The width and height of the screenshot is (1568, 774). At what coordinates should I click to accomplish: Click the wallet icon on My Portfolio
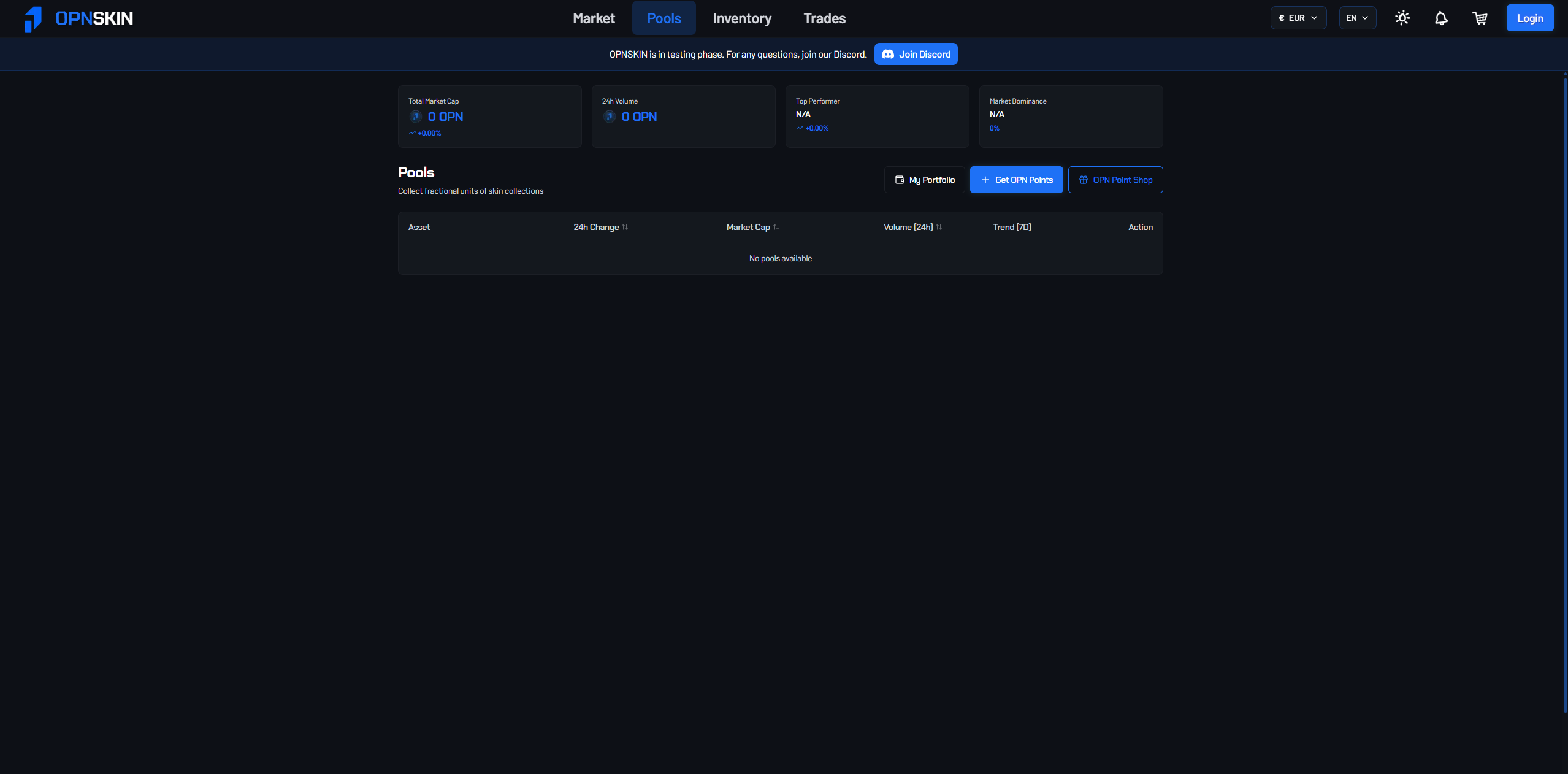pyautogui.click(x=900, y=180)
